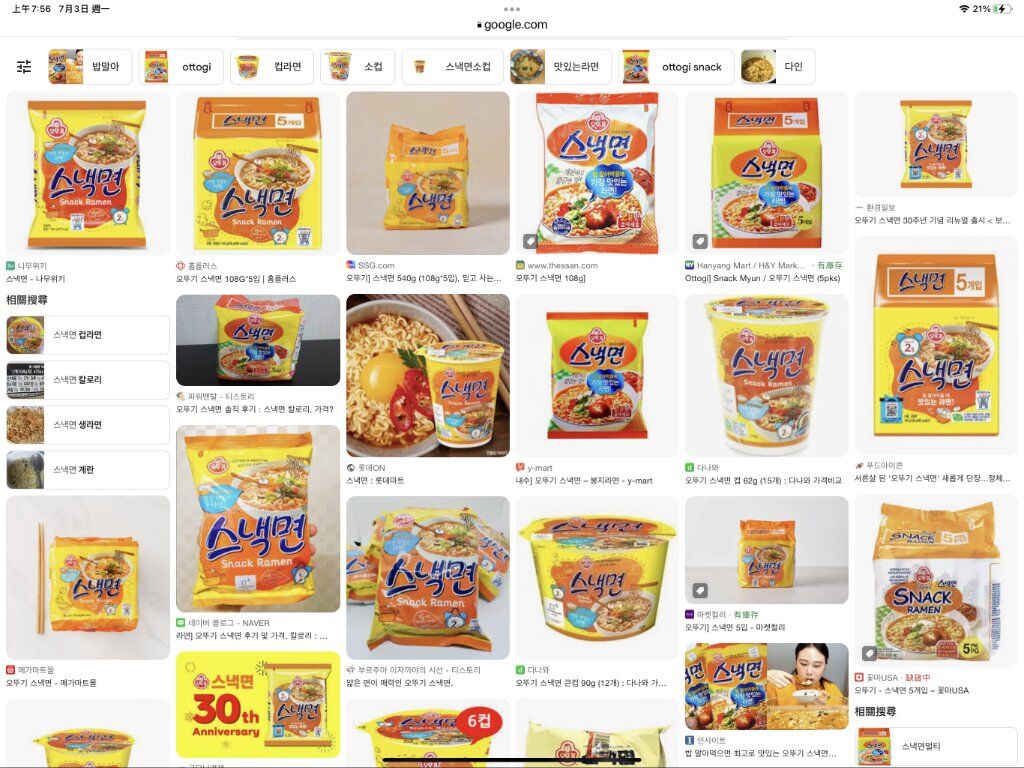
Task: Open the search filters tune icon
Action: [x=24, y=67]
